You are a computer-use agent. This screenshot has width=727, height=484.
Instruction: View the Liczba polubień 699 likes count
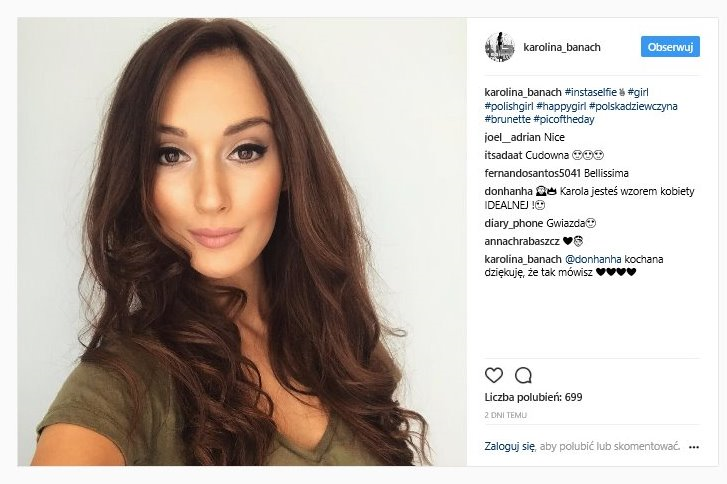click(x=533, y=397)
